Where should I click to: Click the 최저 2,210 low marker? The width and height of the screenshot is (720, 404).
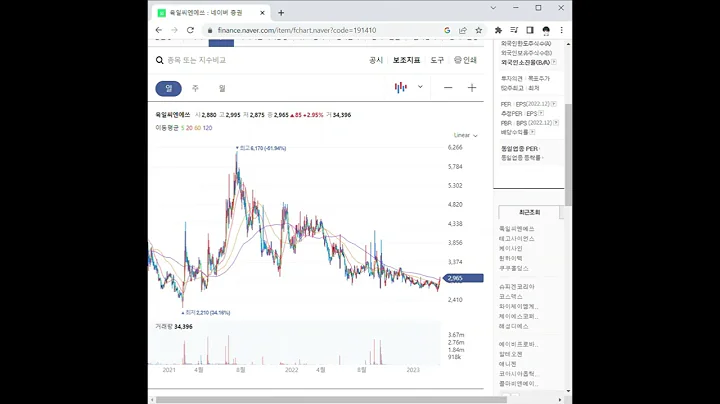pos(206,313)
